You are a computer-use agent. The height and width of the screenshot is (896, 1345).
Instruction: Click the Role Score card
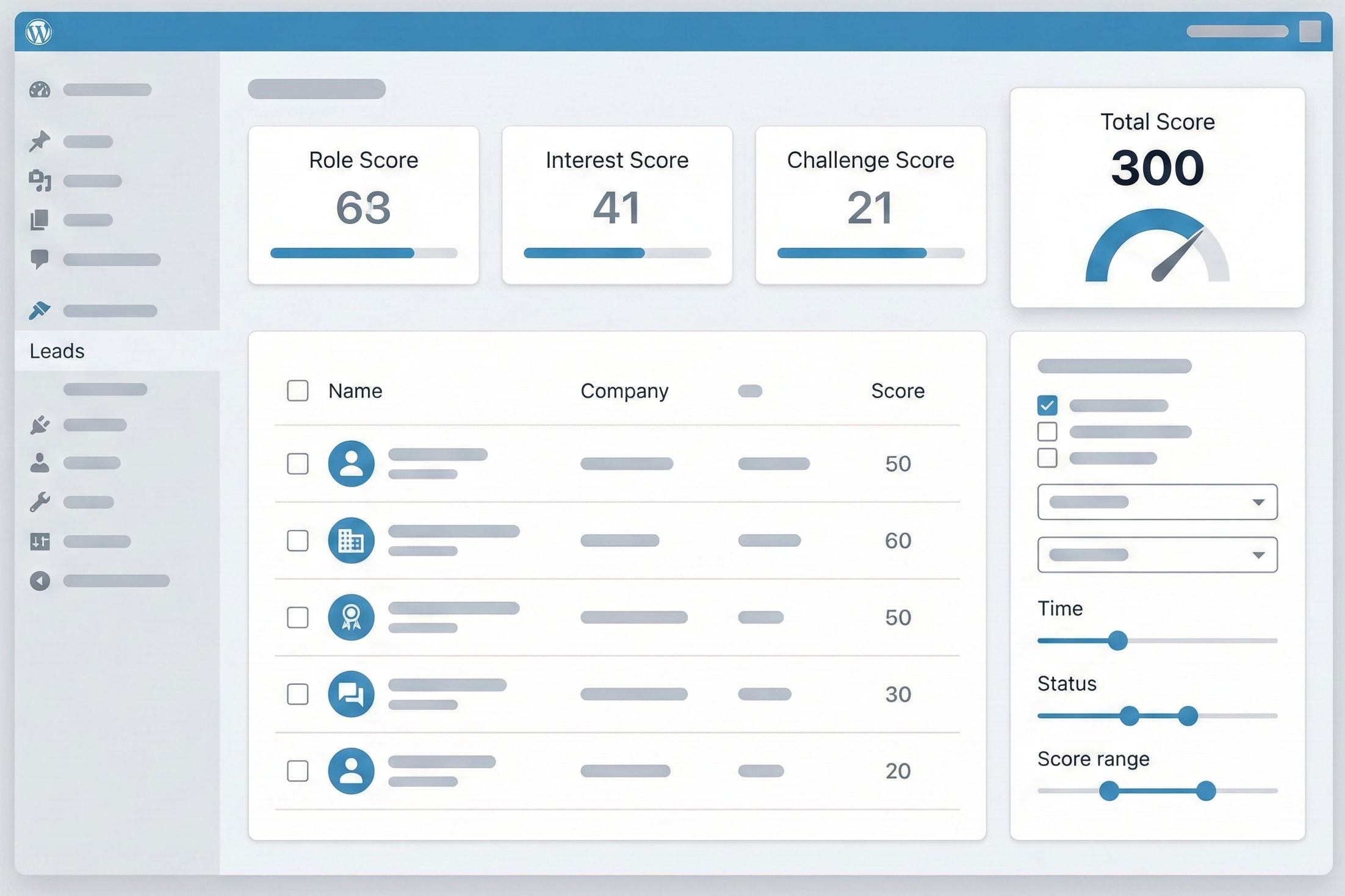pos(364,205)
